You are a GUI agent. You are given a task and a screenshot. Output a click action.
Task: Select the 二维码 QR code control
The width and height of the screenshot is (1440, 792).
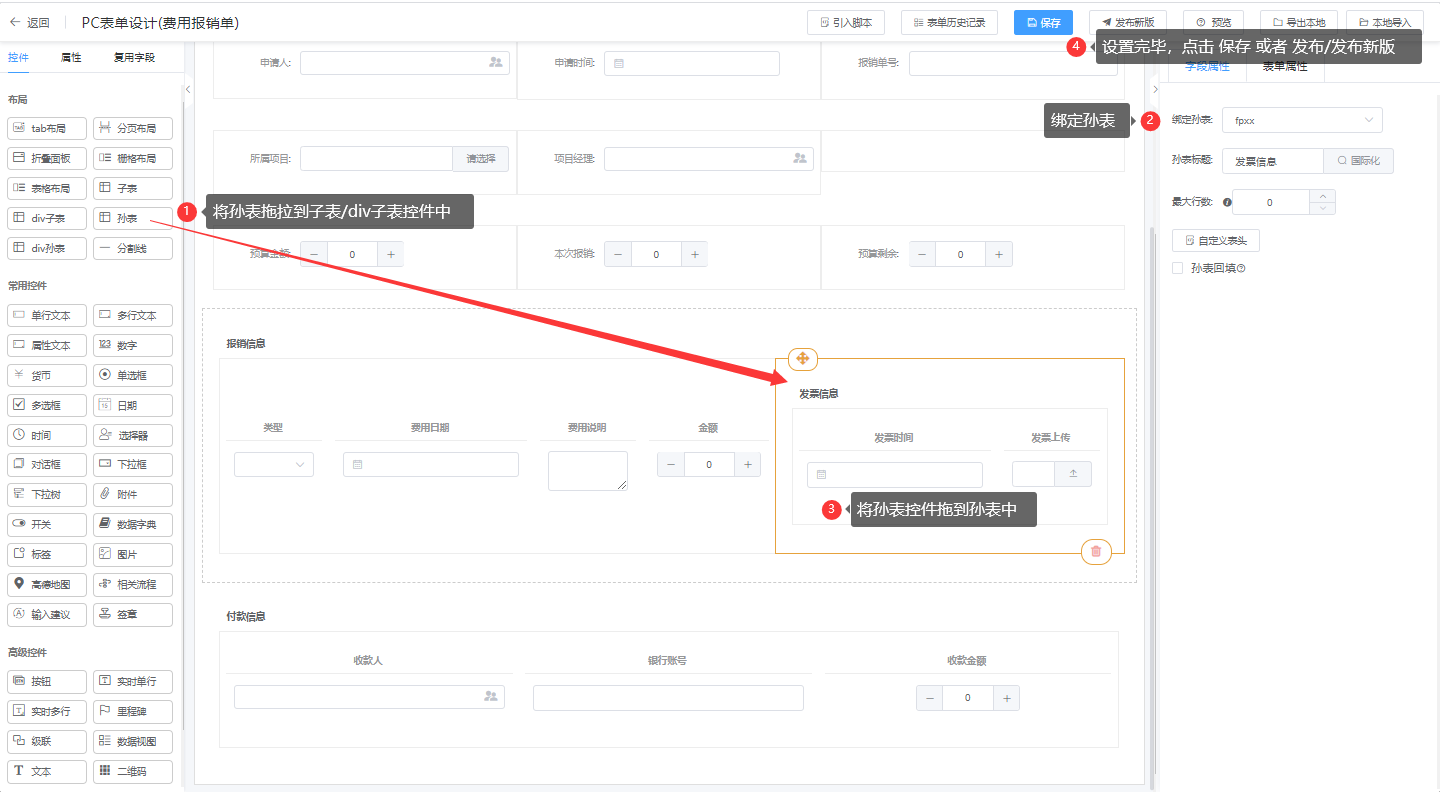pos(133,771)
